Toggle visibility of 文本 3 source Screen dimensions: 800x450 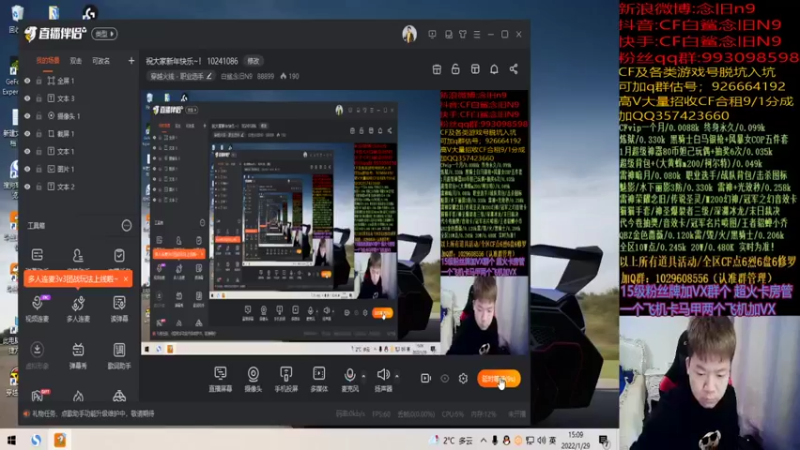point(27,98)
